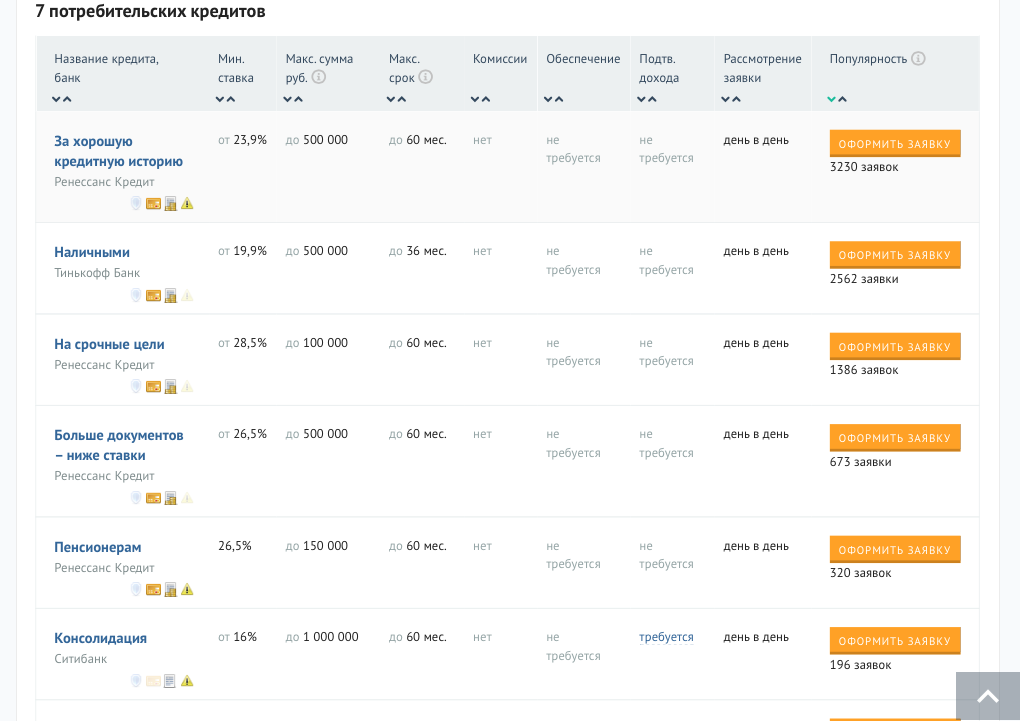
Task: Click Оформить заявку for Наличными loan
Action: [895, 255]
